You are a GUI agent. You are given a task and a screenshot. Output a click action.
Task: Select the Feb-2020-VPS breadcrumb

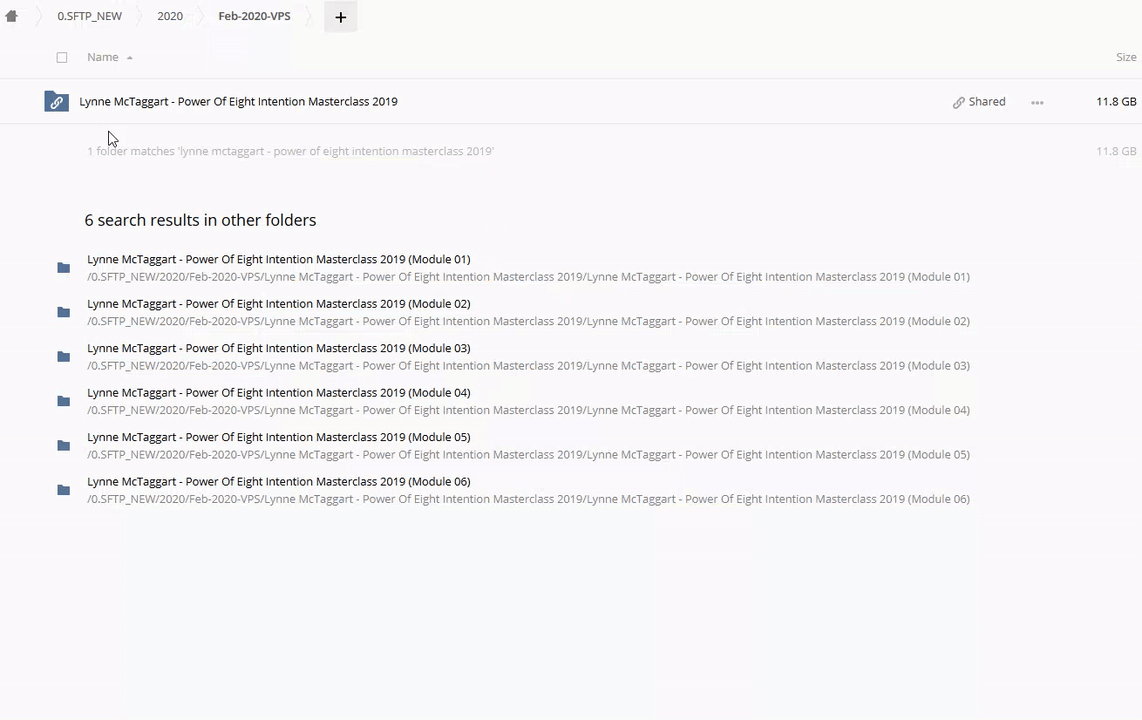254,17
